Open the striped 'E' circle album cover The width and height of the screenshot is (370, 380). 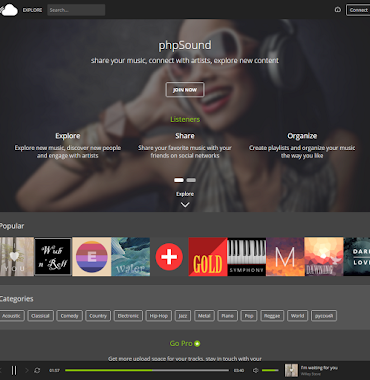(92, 257)
